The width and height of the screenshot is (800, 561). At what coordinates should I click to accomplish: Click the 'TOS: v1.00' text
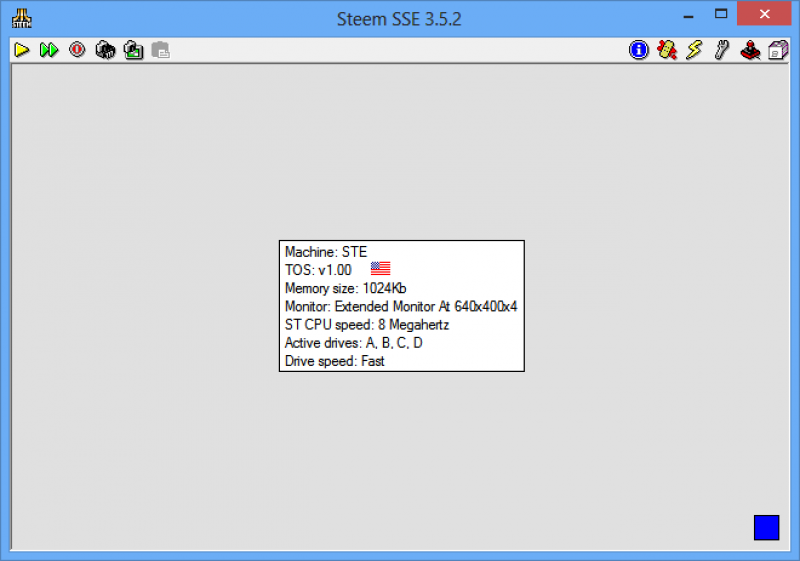click(x=318, y=270)
